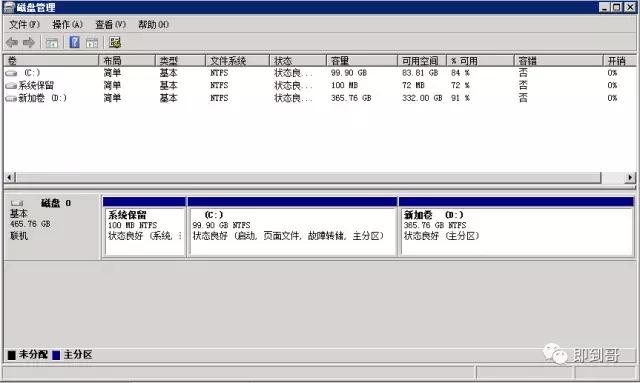
Task: Open the 帮助(H) menu
Action: pos(153,24)
